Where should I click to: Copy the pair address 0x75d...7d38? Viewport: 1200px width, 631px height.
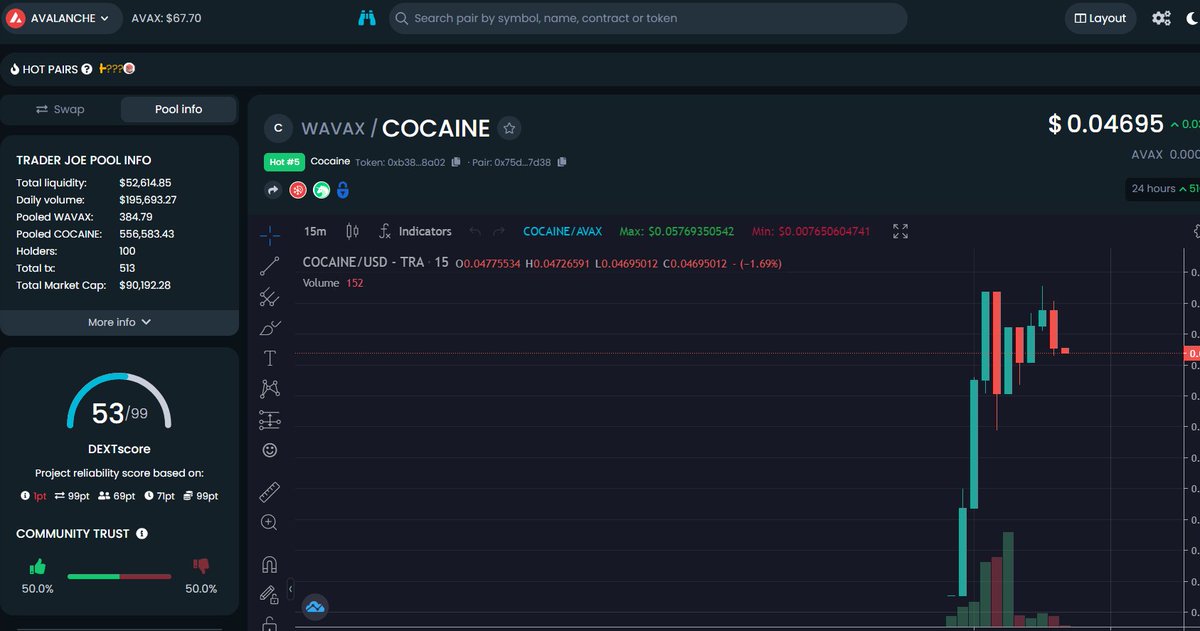coord(562,162)
